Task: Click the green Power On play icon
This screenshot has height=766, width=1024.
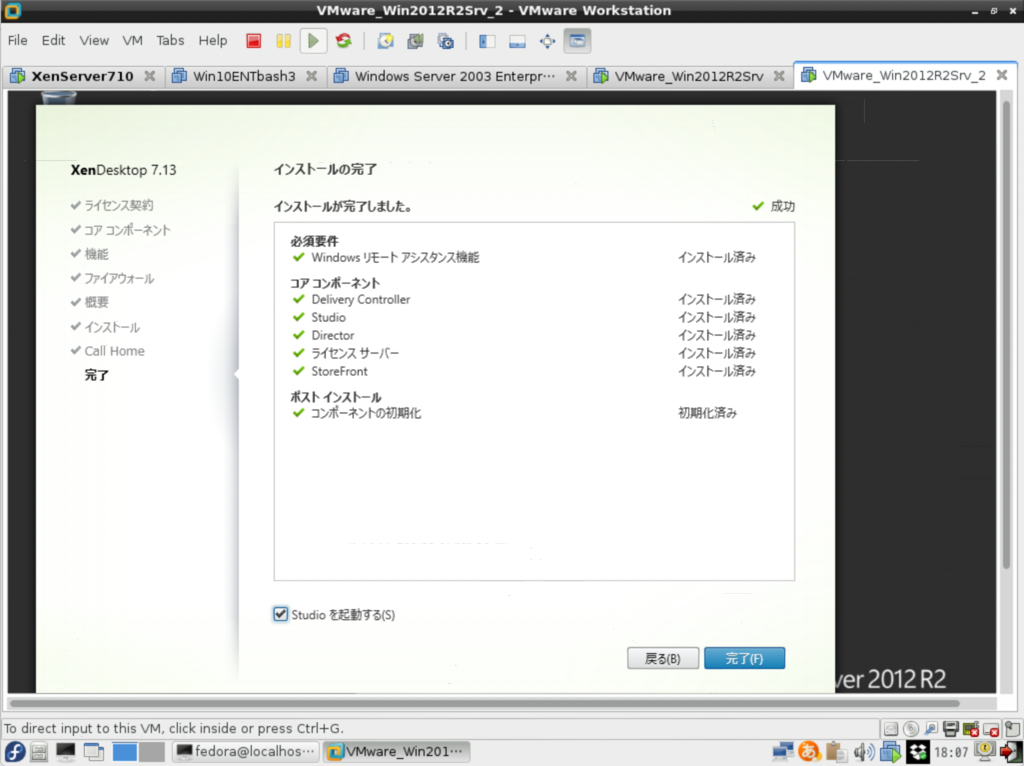Action: [313, 41]
